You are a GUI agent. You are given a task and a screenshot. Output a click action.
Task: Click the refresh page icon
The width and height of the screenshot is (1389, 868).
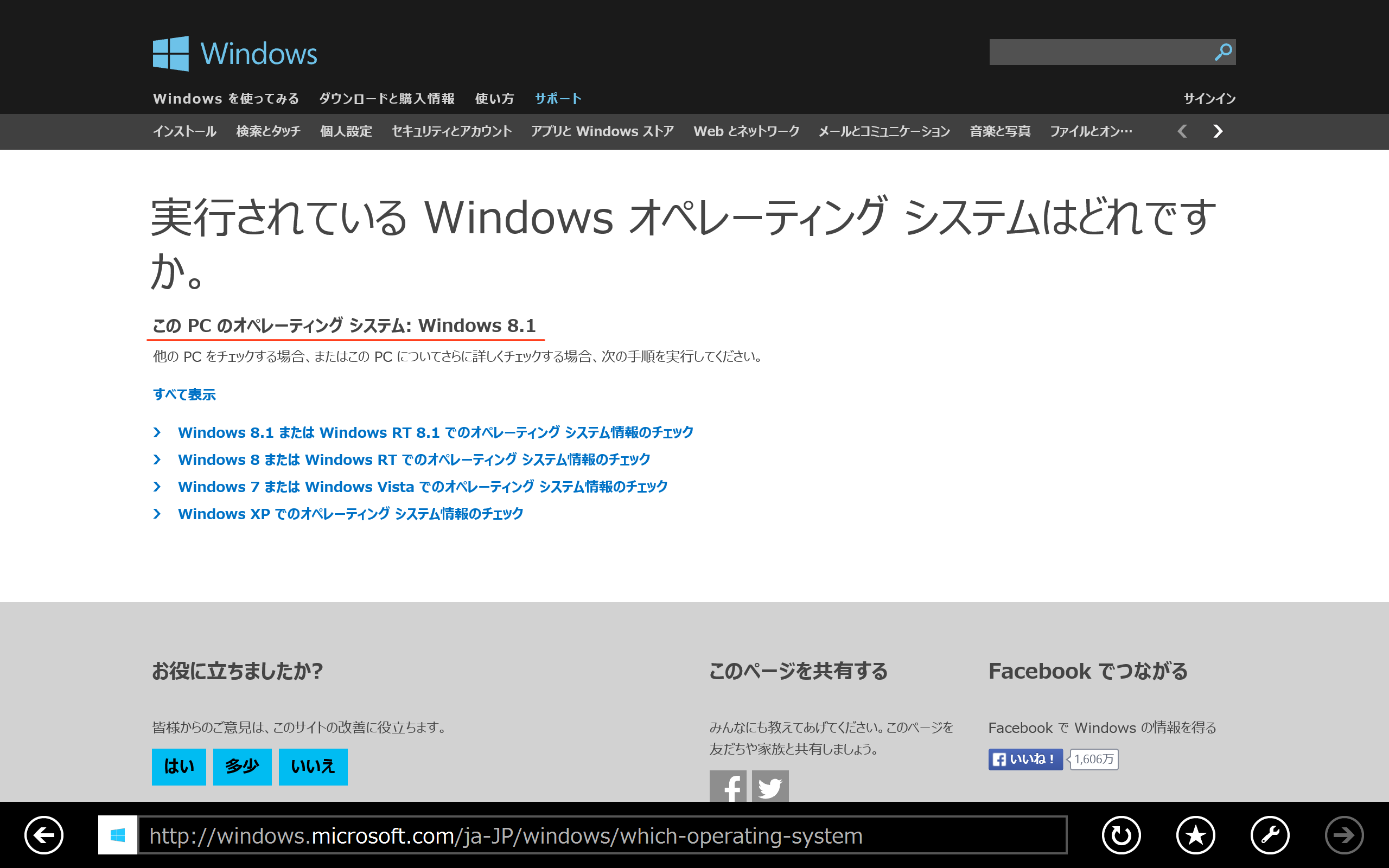tap(1120, 835)
